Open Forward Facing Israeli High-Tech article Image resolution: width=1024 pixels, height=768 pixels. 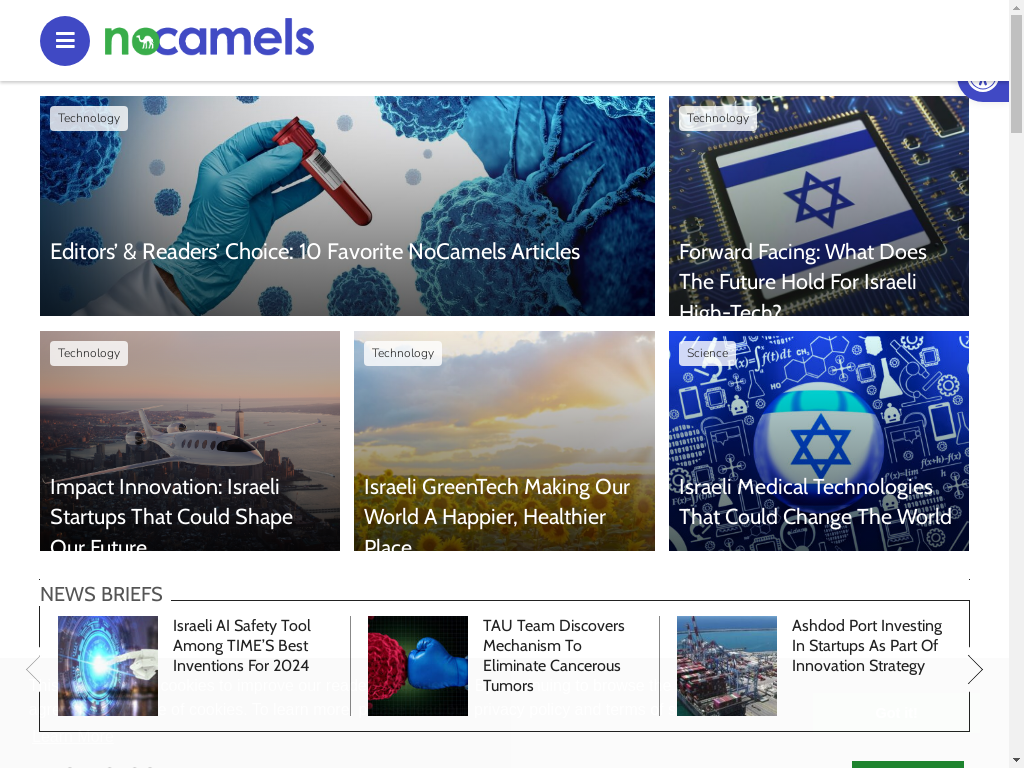point(803,281)
